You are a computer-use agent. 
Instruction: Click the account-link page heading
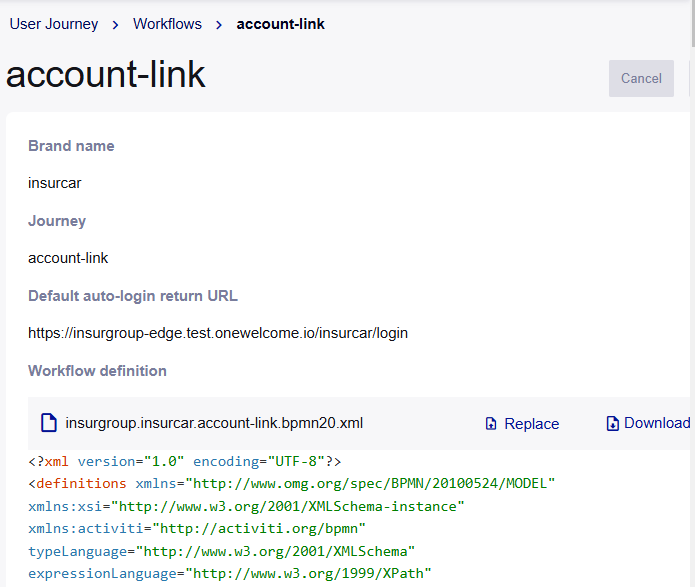tap(105, 74)
